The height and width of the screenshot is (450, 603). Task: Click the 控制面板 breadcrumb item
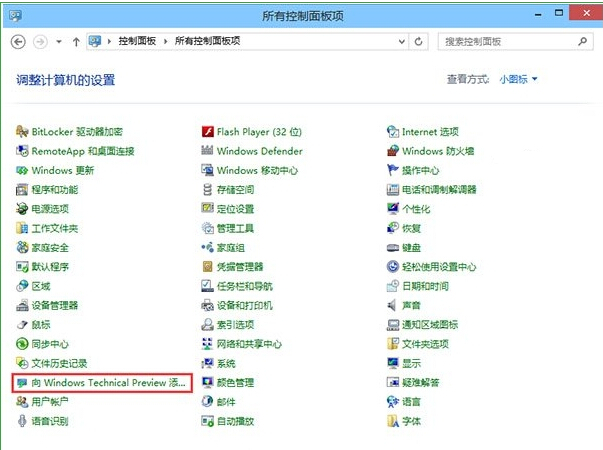137,41
